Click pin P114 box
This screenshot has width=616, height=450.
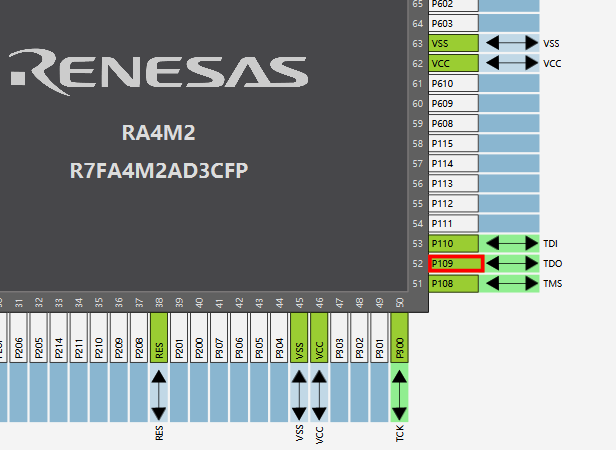point(454,163)
